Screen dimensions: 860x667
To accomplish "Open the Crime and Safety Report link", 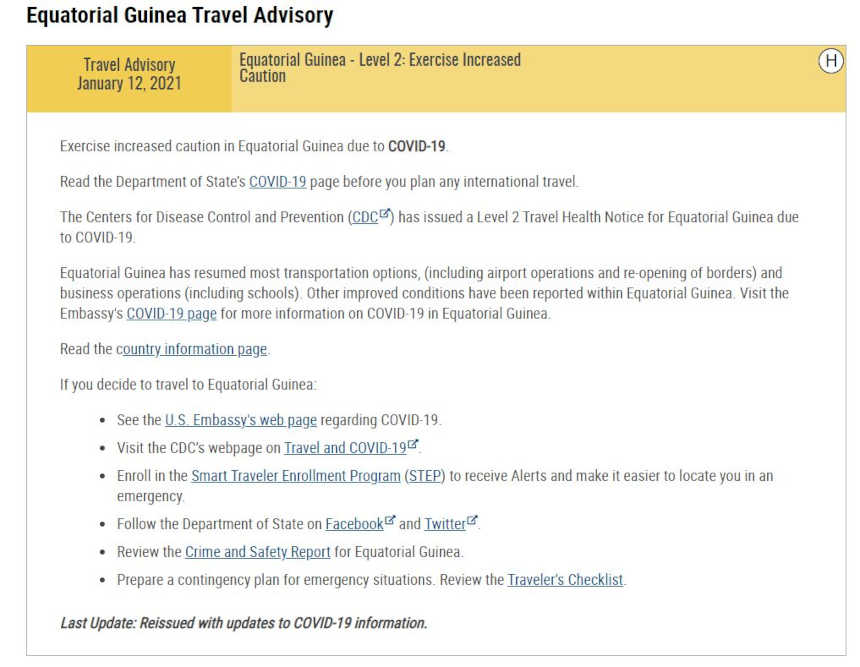I will 258,552.
